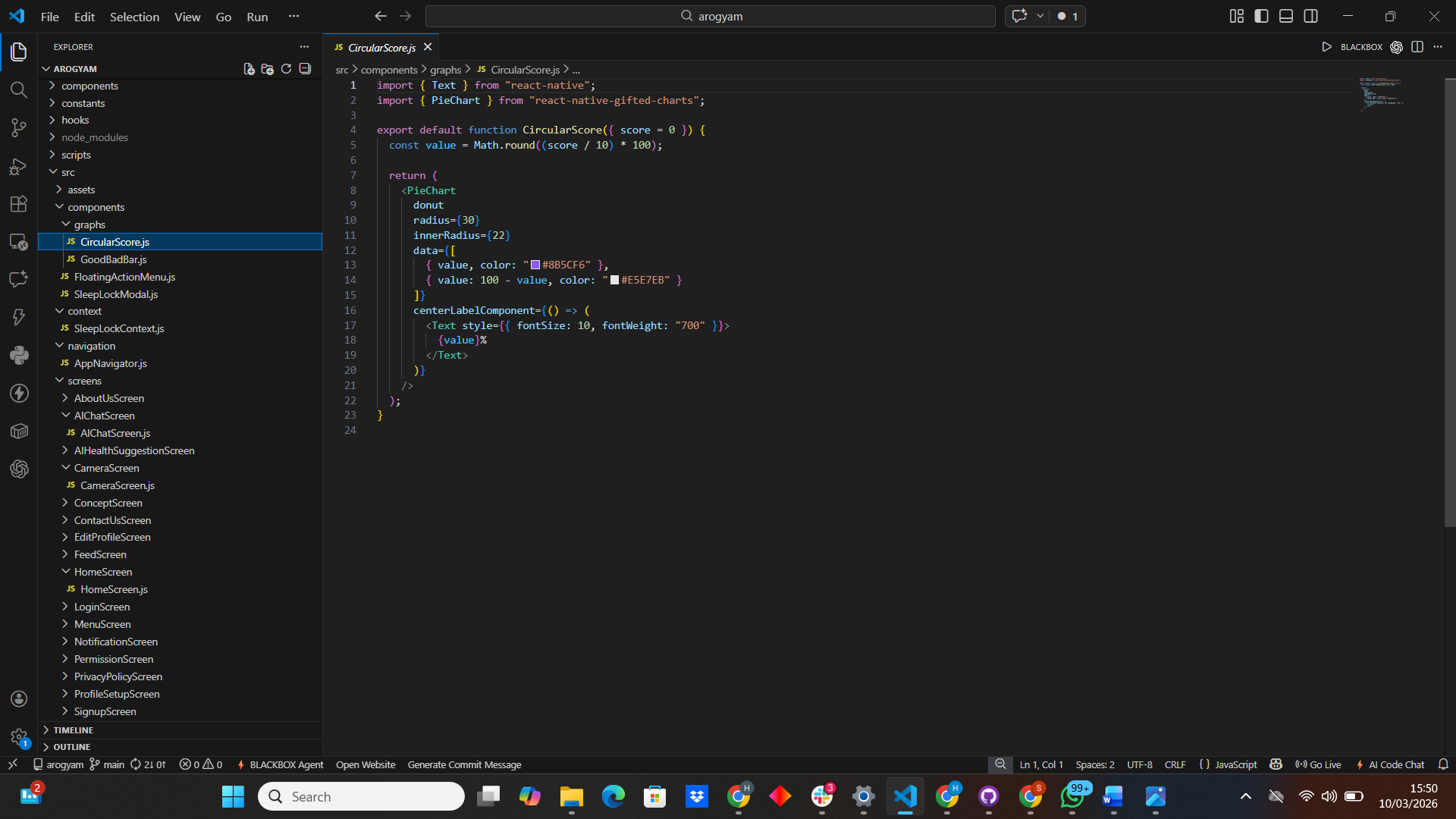Split the editor to the right
This screenshot has width=1456, height=819.
pyautogui.click(x=1417, y=47)
